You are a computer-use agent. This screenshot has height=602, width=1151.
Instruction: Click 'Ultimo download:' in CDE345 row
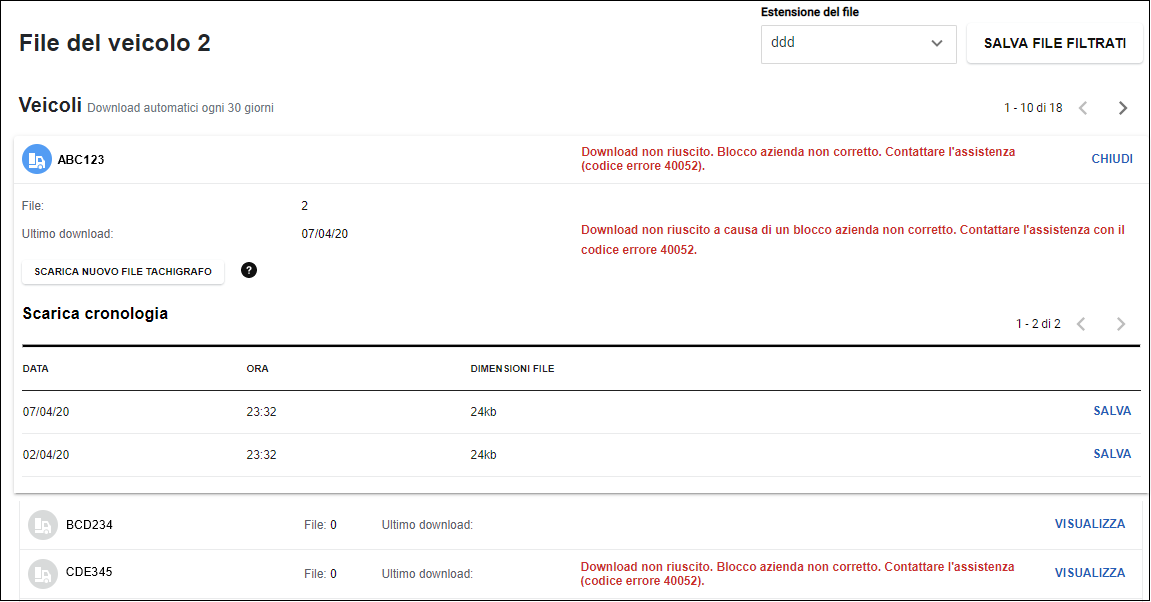[x=427, y=574]
